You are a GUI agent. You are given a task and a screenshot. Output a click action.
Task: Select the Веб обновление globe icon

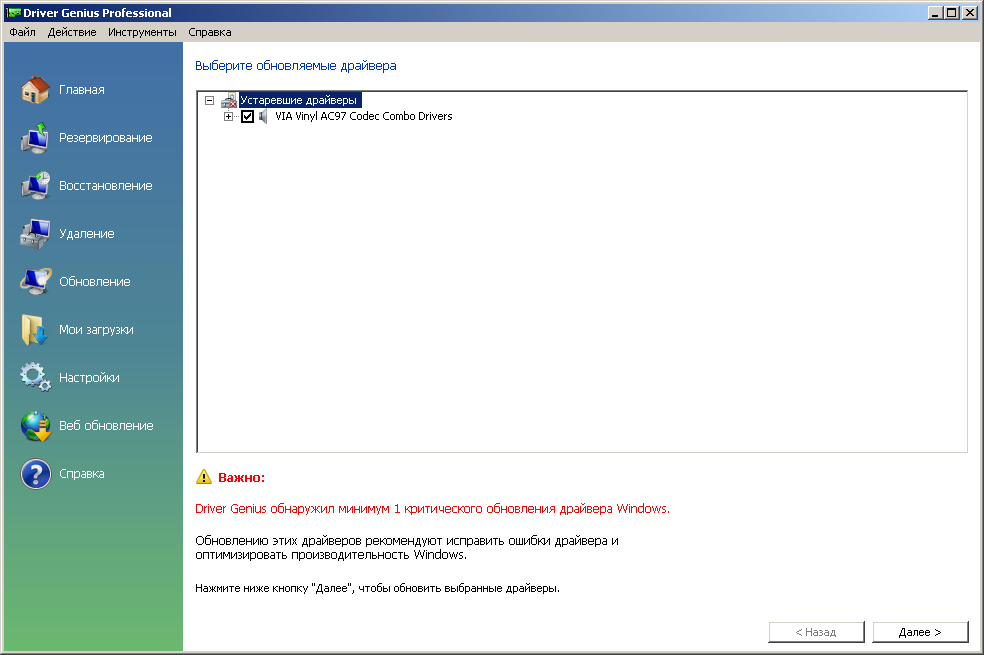[x=35, y=426]
